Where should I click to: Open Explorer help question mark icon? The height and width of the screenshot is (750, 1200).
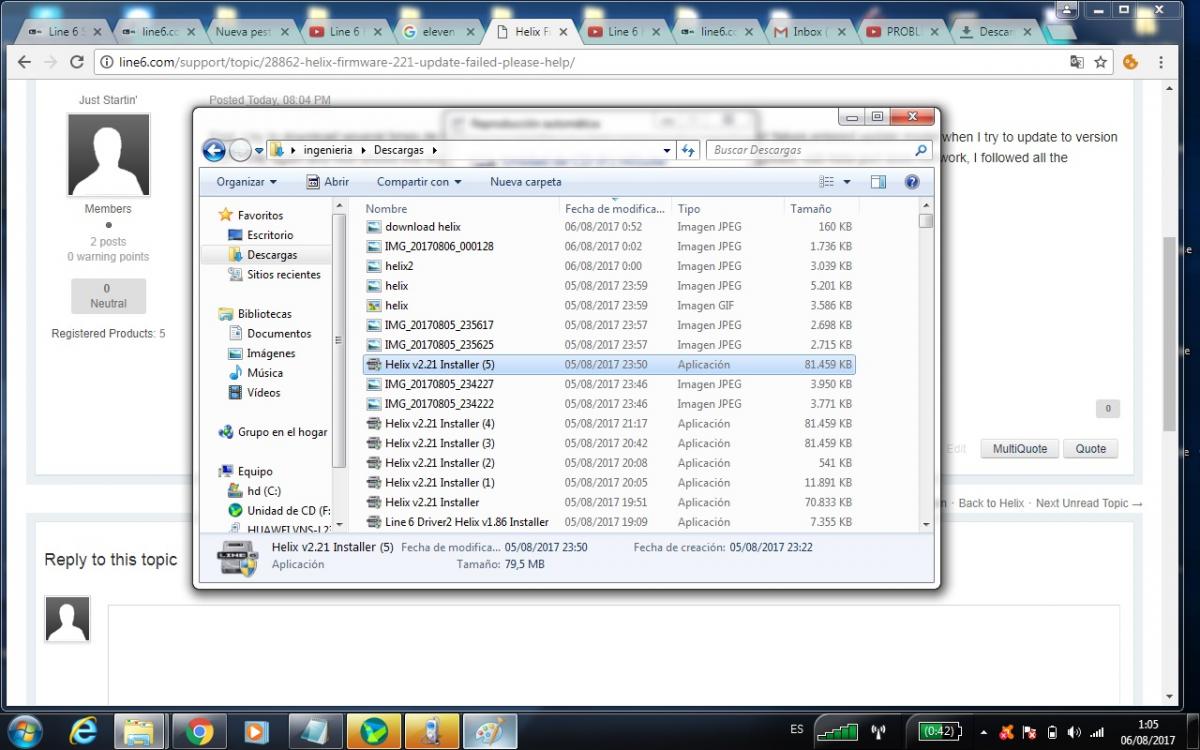(912, 182)
